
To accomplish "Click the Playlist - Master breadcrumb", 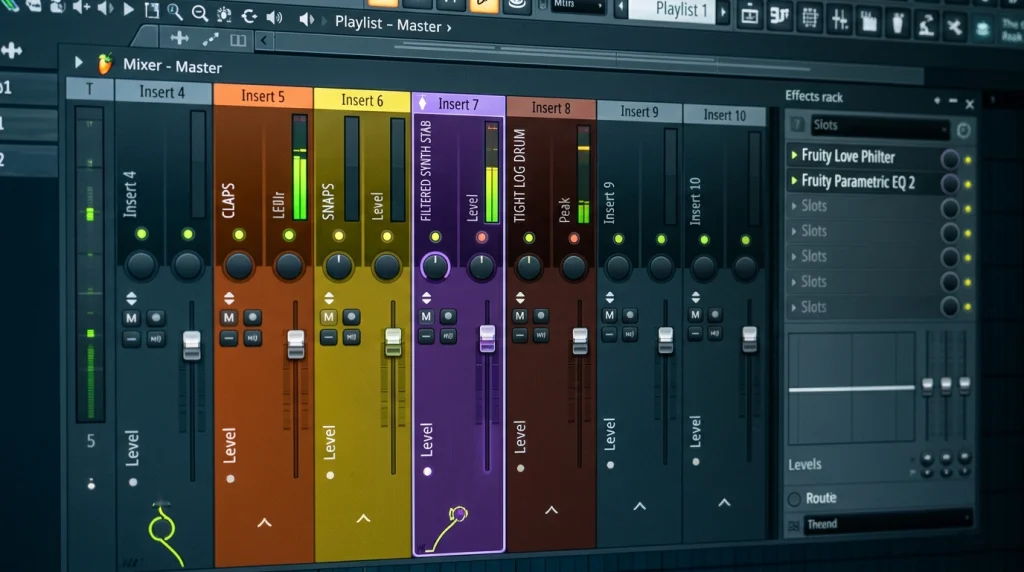I will (392, 24).
